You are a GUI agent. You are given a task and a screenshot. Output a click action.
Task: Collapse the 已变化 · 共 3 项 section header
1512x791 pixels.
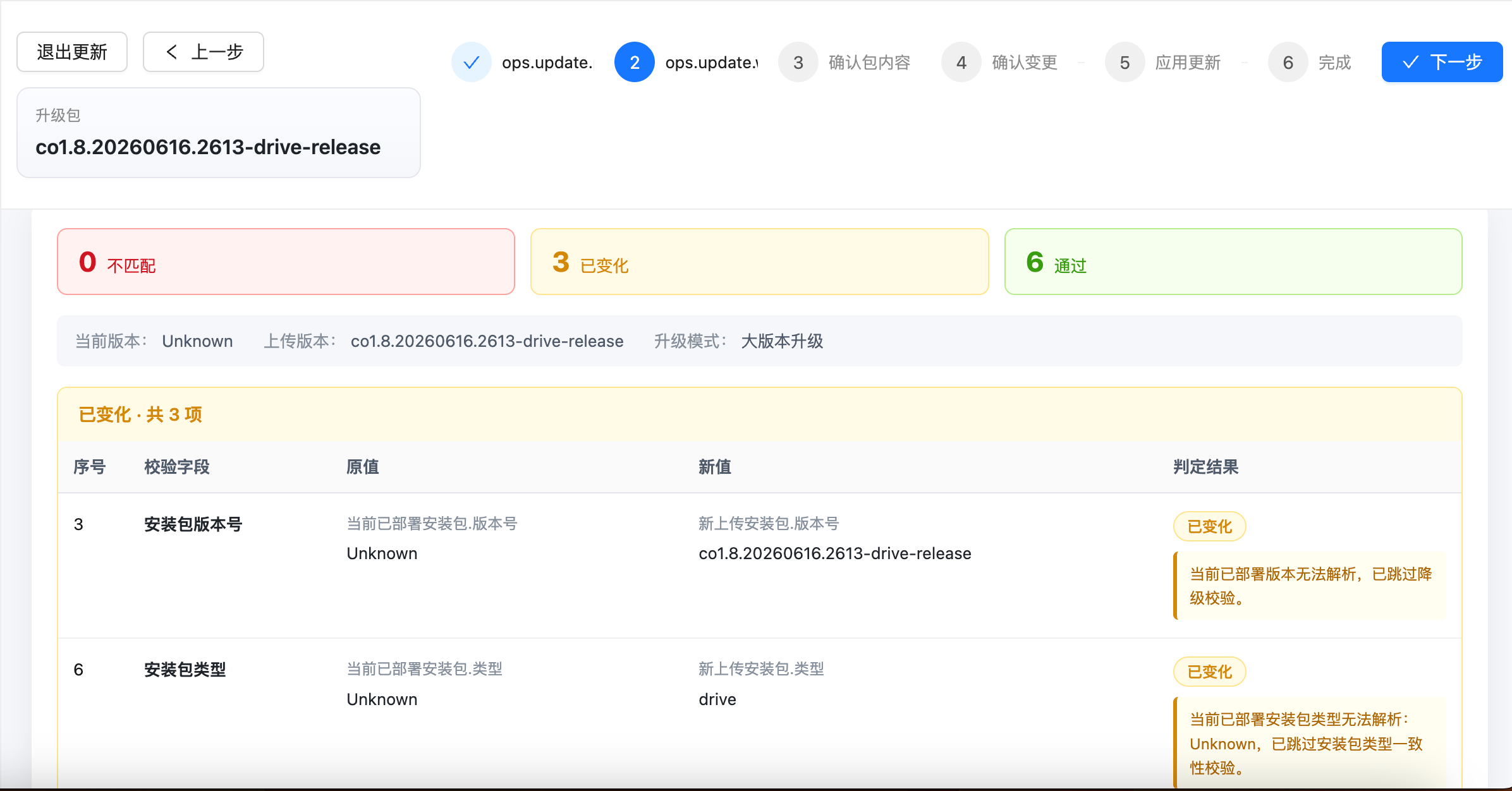point(759,414)
